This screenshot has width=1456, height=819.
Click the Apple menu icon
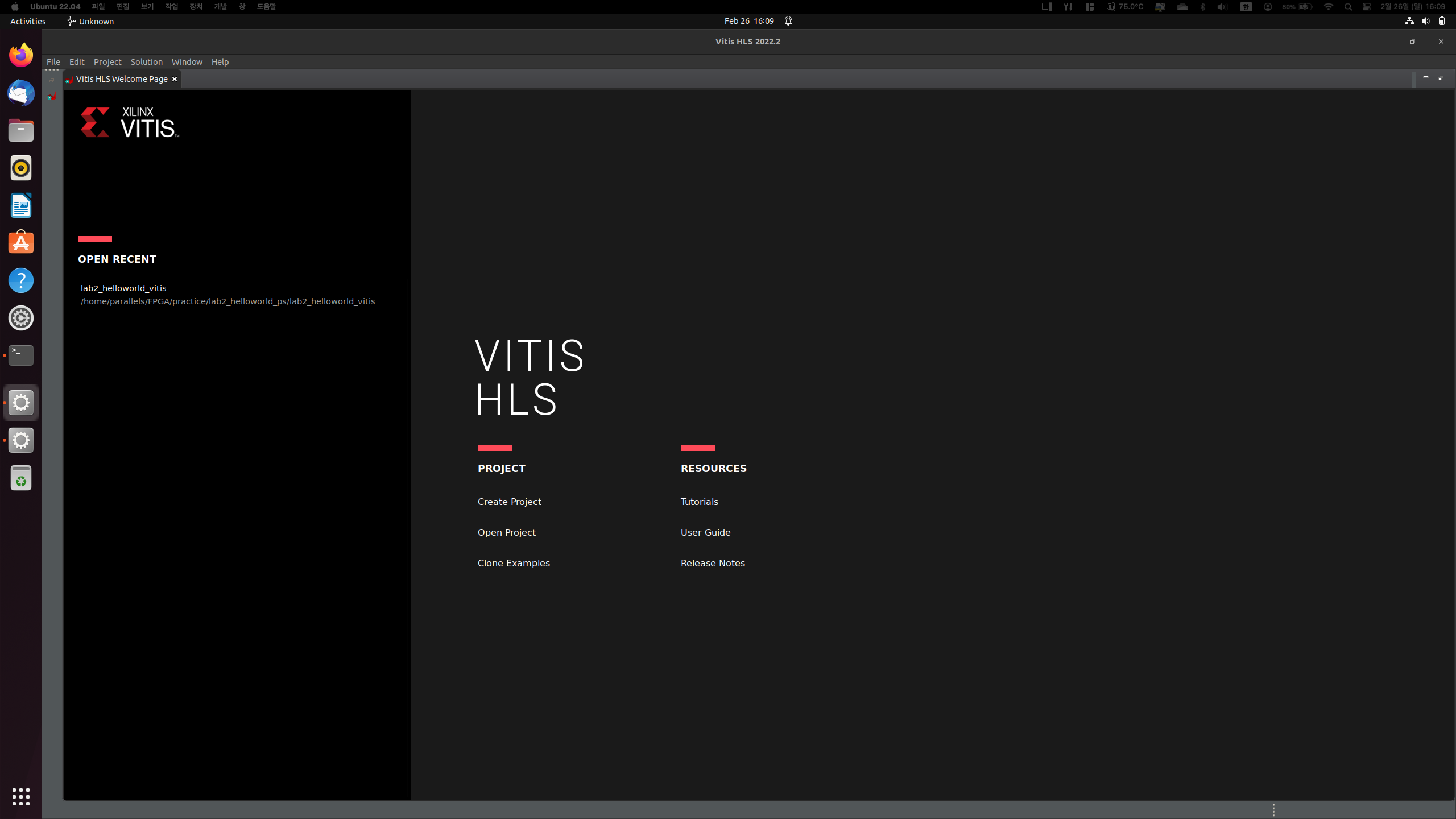(x=15, y=6)
